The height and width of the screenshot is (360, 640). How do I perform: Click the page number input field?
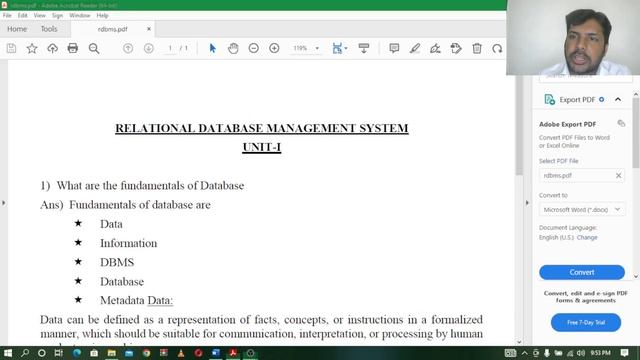point(170,48)
